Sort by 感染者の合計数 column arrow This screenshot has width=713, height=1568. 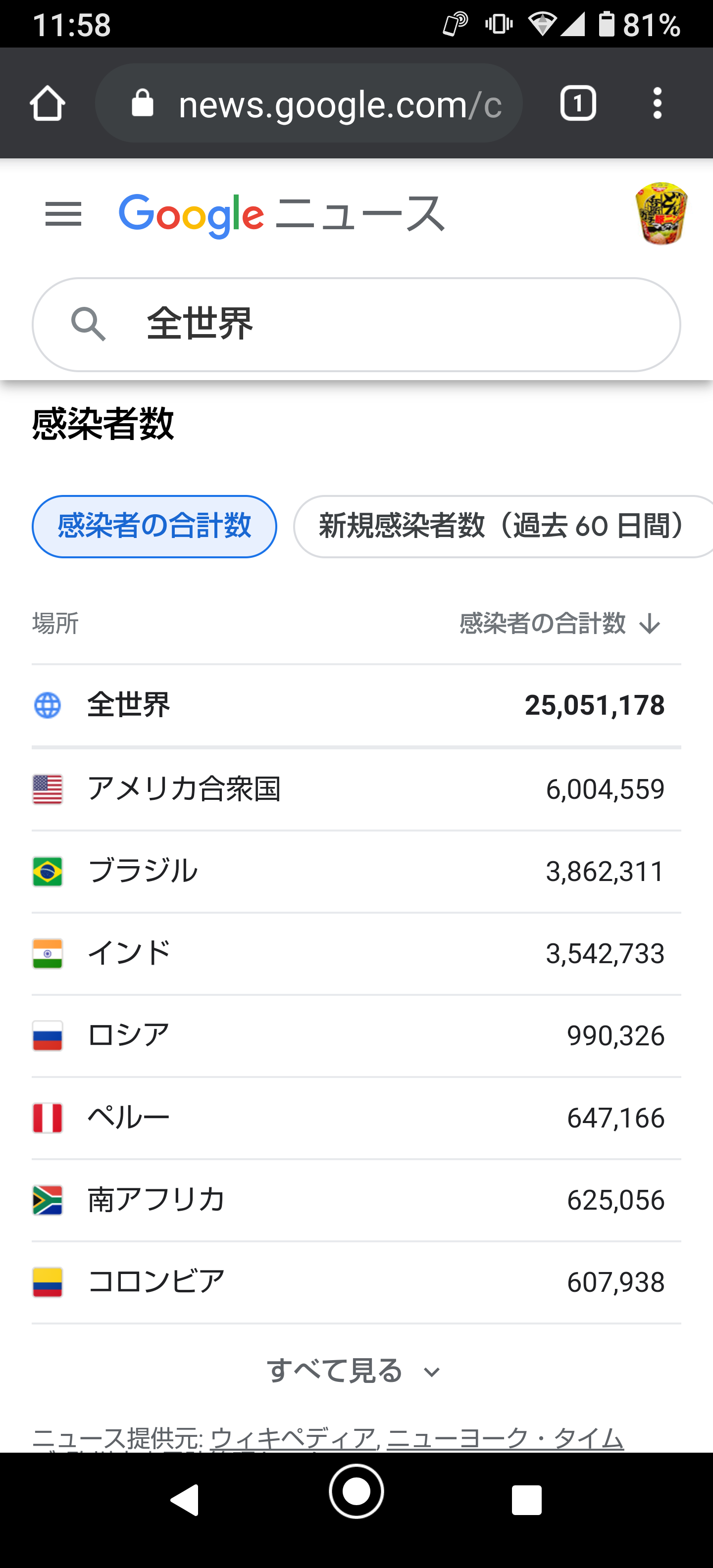650,624
